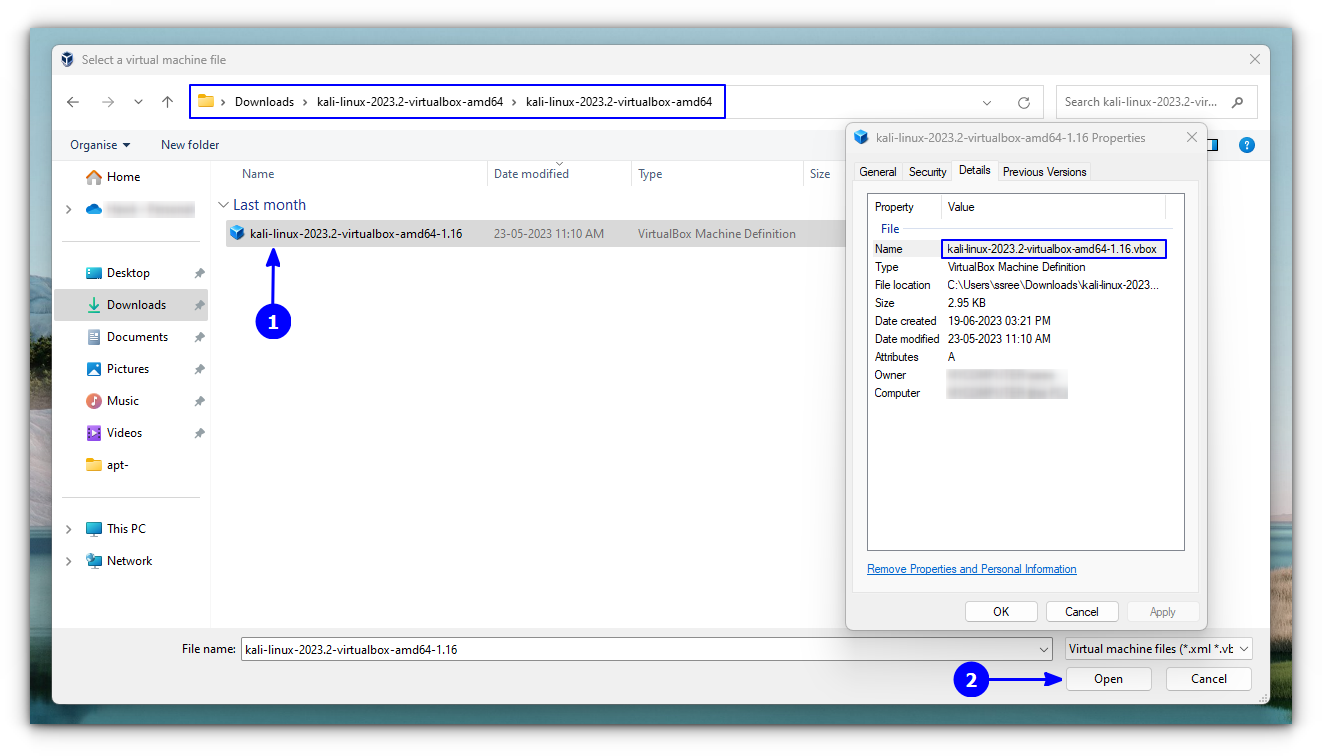The image size is (1322, 756).
Task: Open Music in the sidebar
Action: (x=113, y=401)
